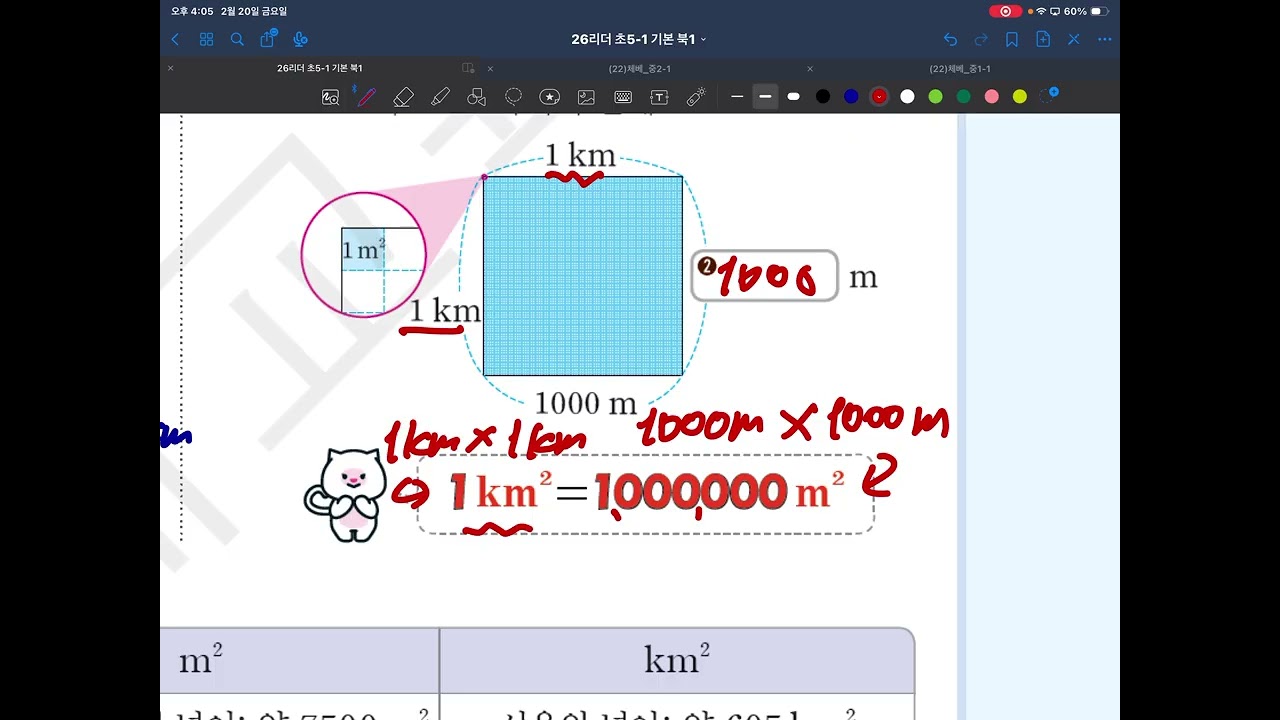Select the 26리더 초5-1 기본 북1 tab
The image size is (1280, 720).
coord(320,69)
